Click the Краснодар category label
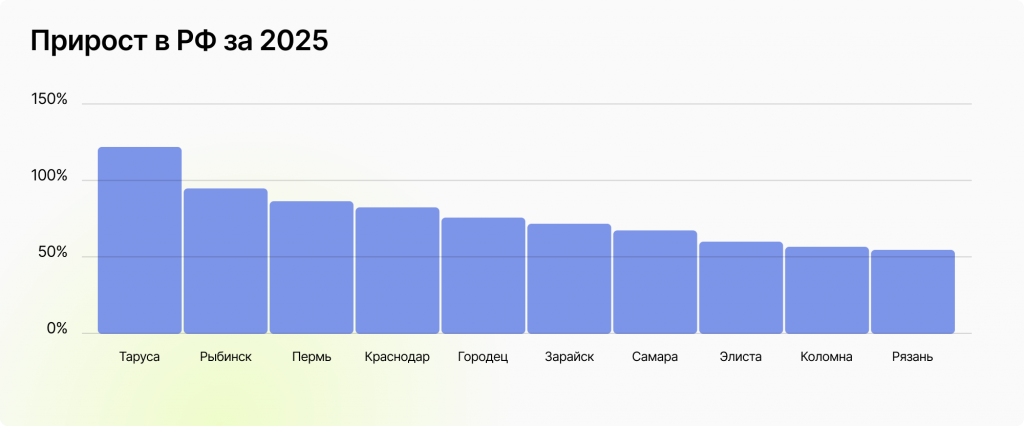This screenshot has width=1024, height=426. (x=397, y=357)
